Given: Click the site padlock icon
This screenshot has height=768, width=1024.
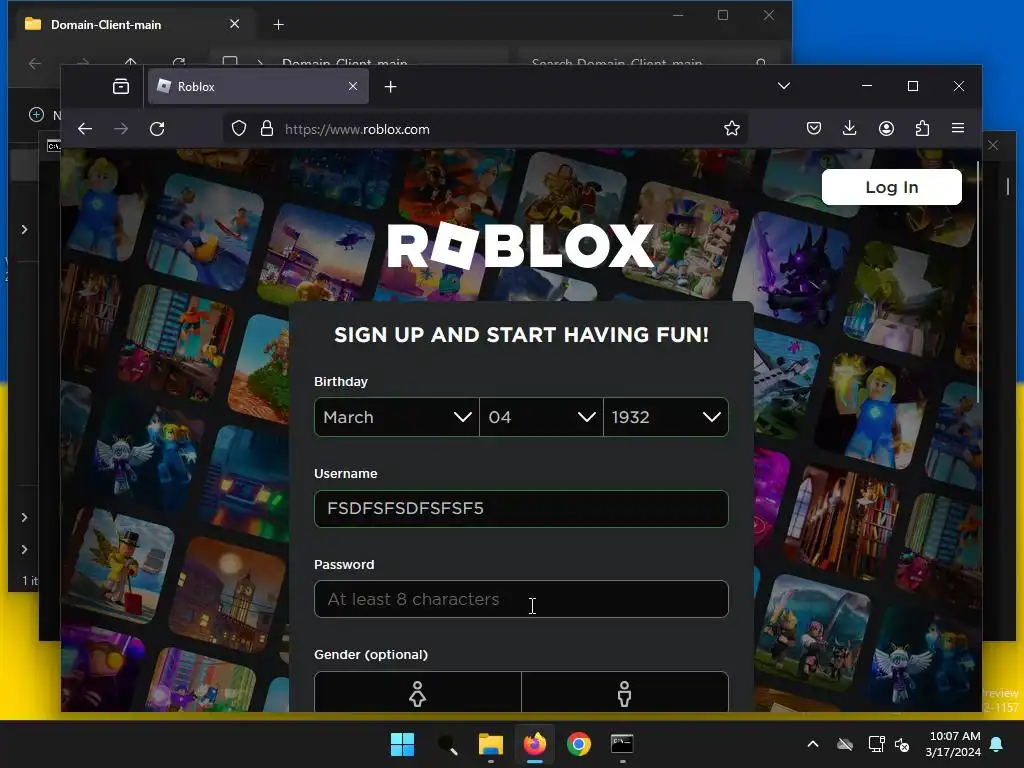Looking at the screenshot, I should pyautogui.click(x=266, y=129).
